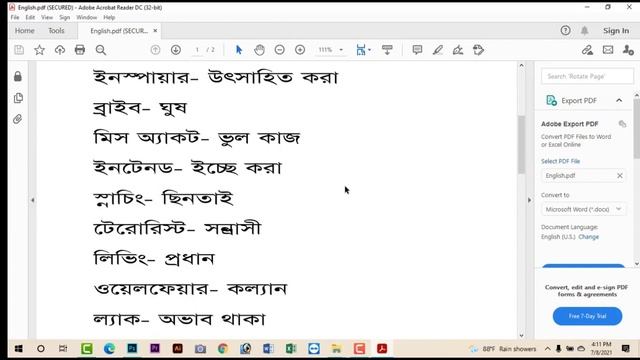Open the Convert to Microsoft Word dropdown
Screen dimensions: 640x360
(x=583, y=209)
